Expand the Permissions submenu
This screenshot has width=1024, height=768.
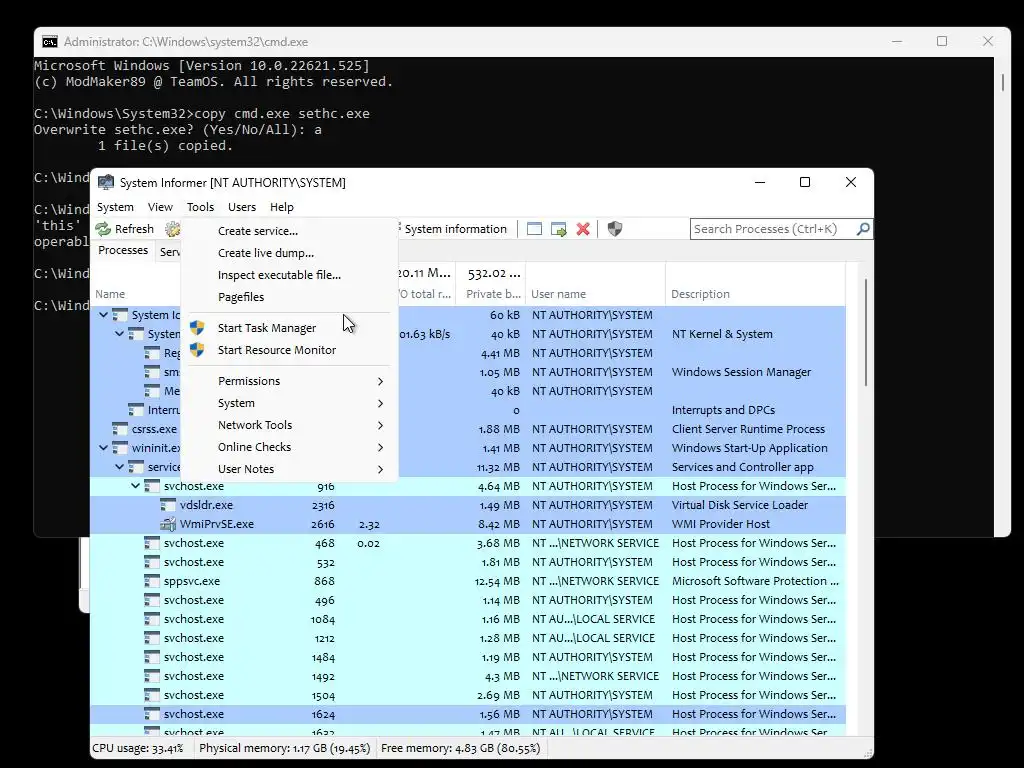(x=289, y=381)
